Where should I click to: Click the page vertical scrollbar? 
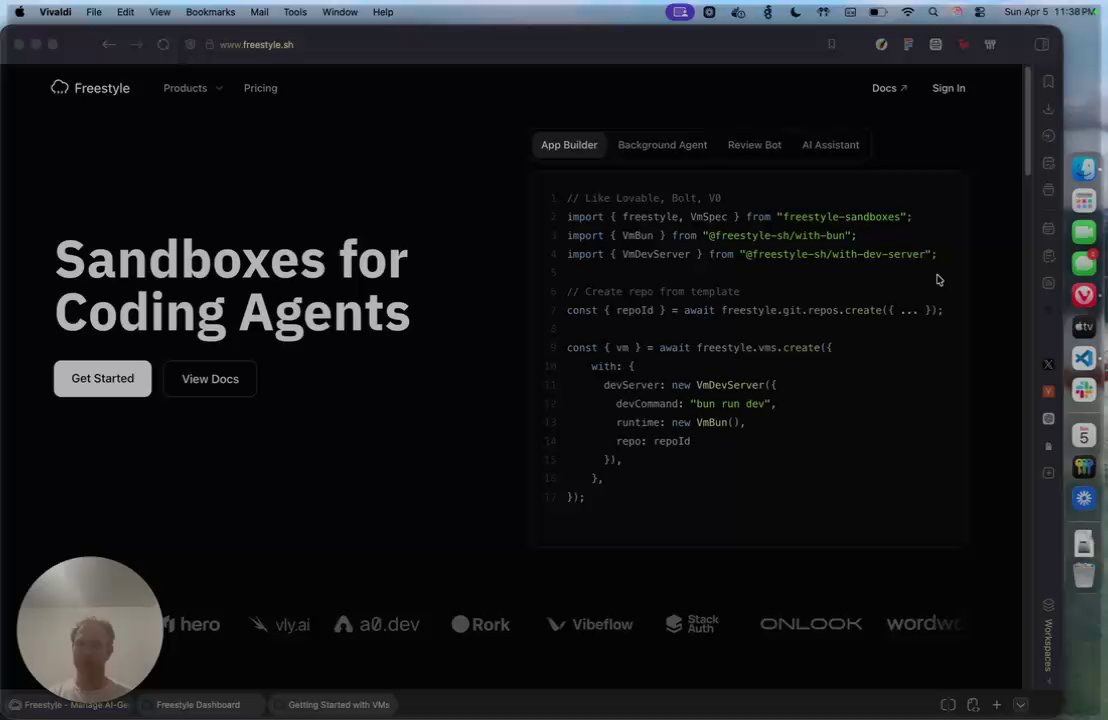click(1028, 120)
